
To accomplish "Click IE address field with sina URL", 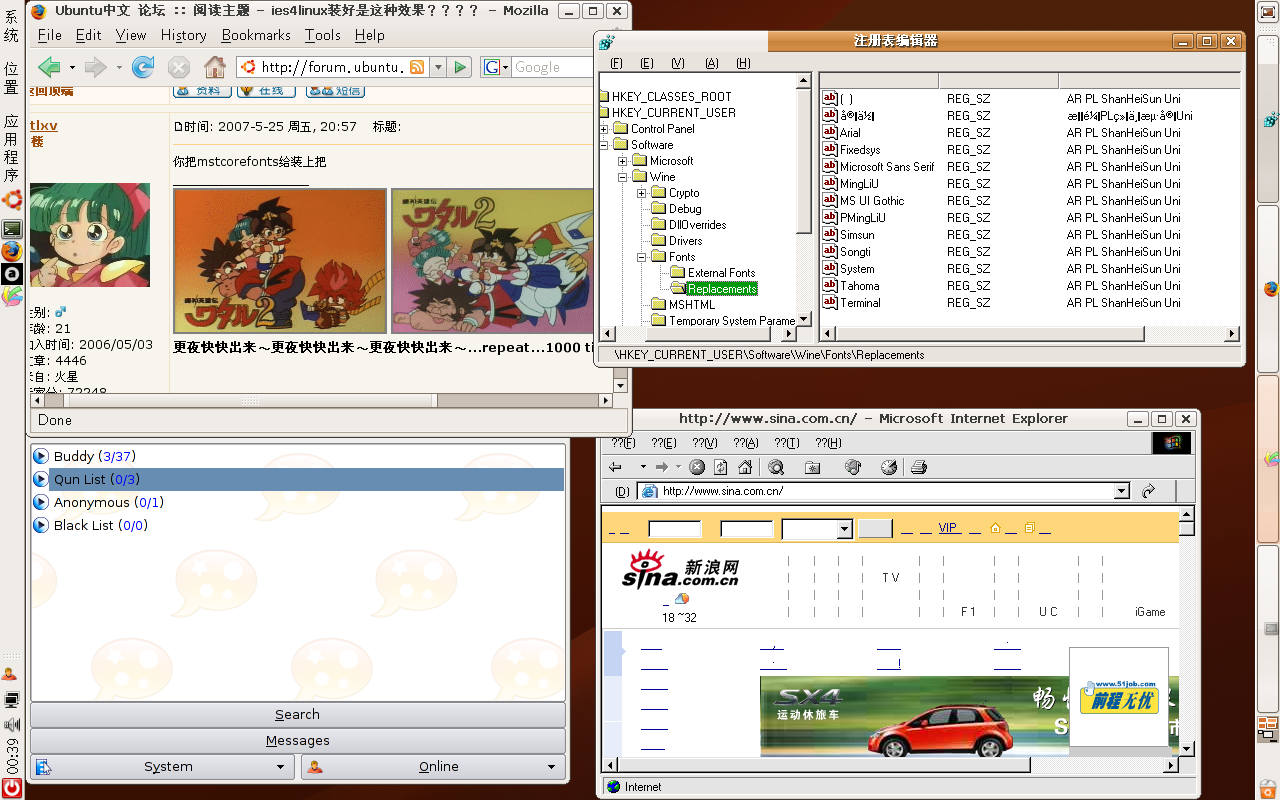I will pyautogui.click(x=885, y=491).
